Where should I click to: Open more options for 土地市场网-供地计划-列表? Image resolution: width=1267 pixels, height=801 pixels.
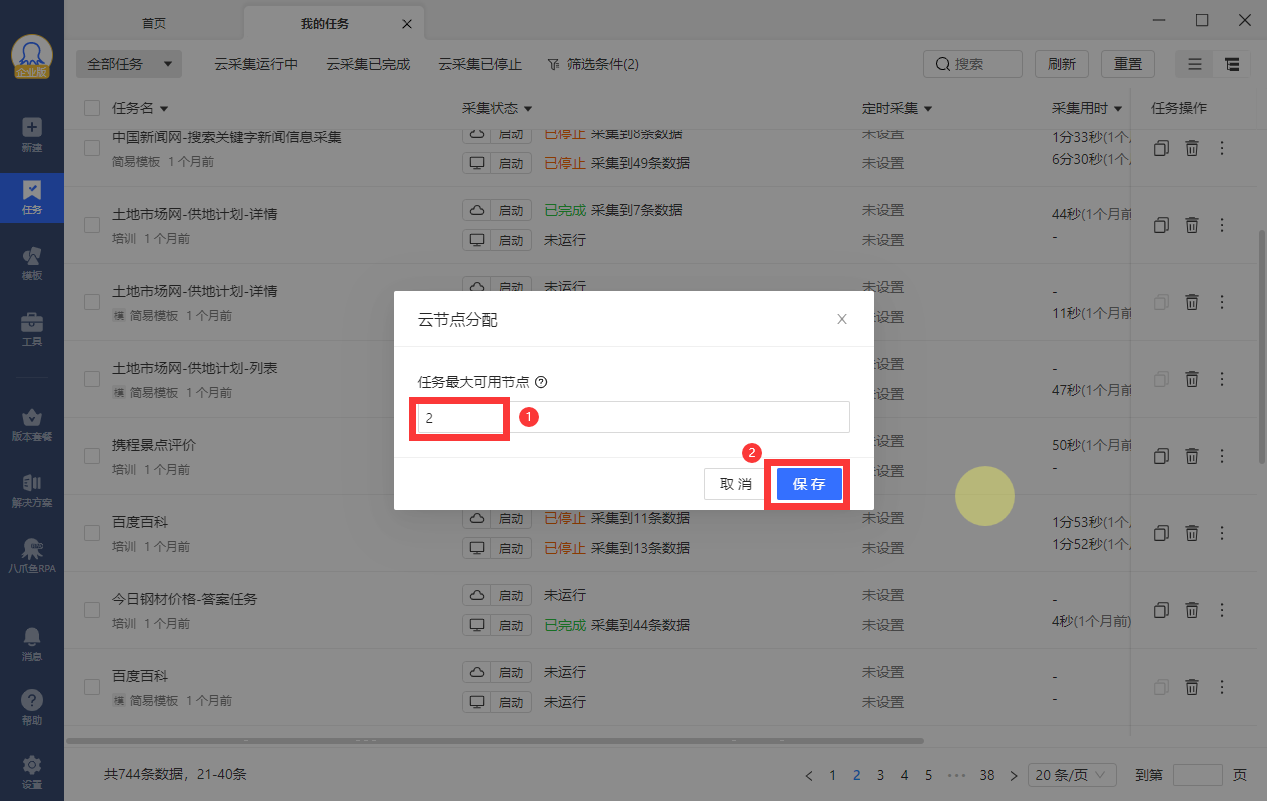tap(1222, 379)
